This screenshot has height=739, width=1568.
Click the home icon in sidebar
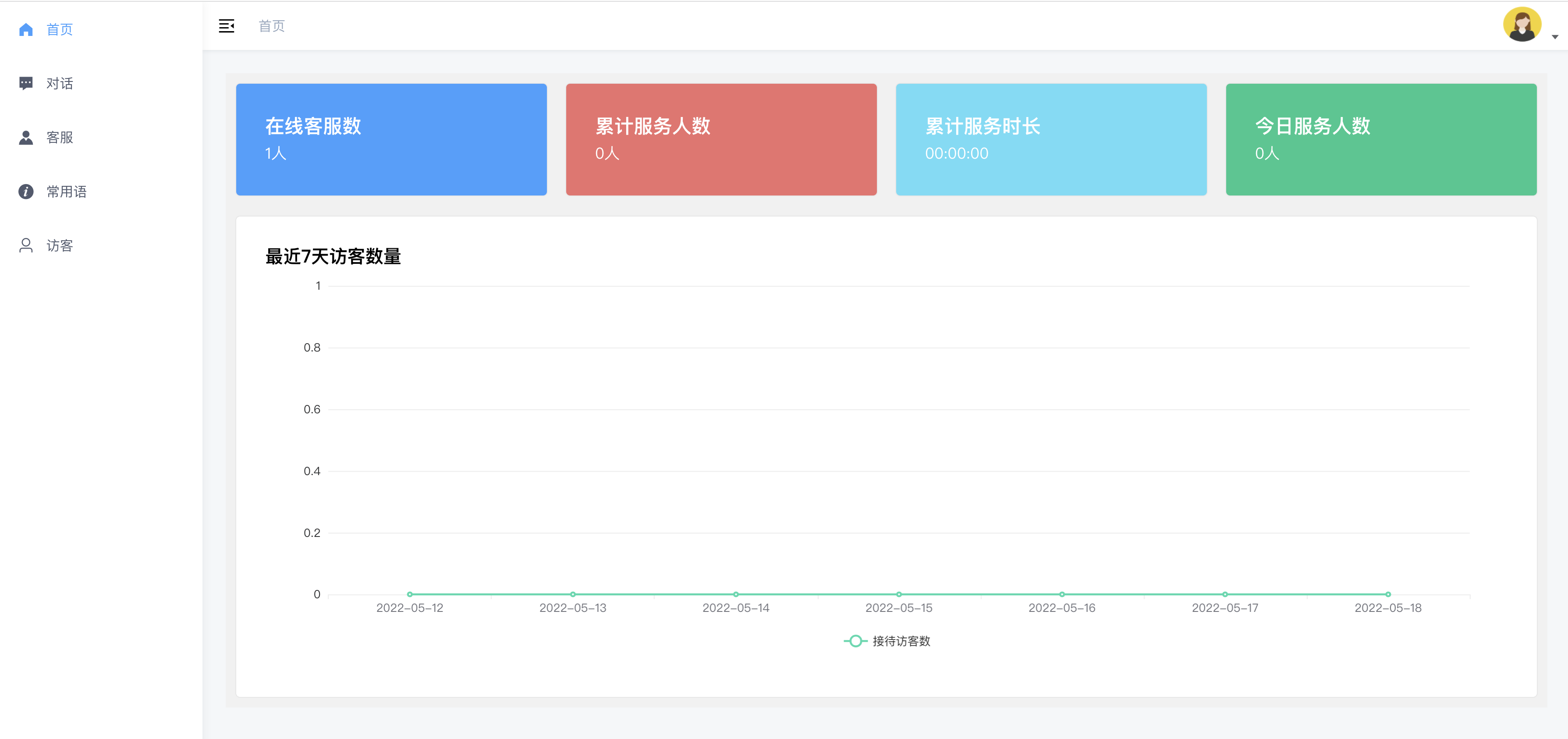[x=25, y=29]
